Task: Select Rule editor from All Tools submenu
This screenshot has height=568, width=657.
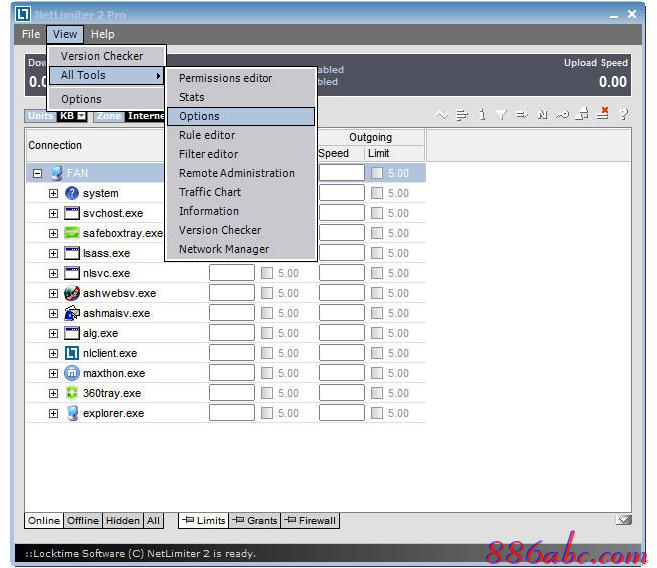Action: tap(207, 135)
